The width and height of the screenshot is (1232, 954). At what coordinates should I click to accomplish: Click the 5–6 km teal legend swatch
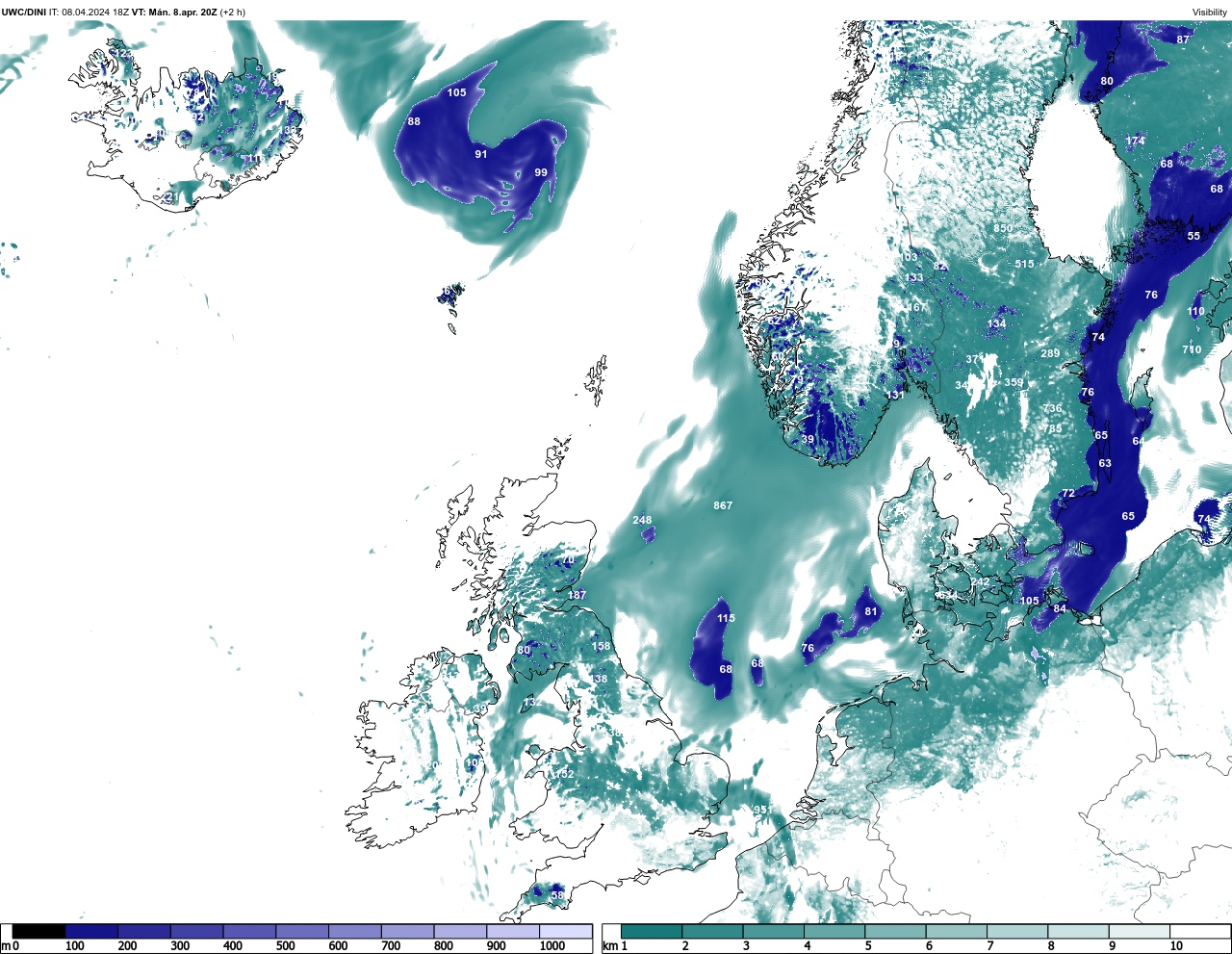[x=896, y=931]
